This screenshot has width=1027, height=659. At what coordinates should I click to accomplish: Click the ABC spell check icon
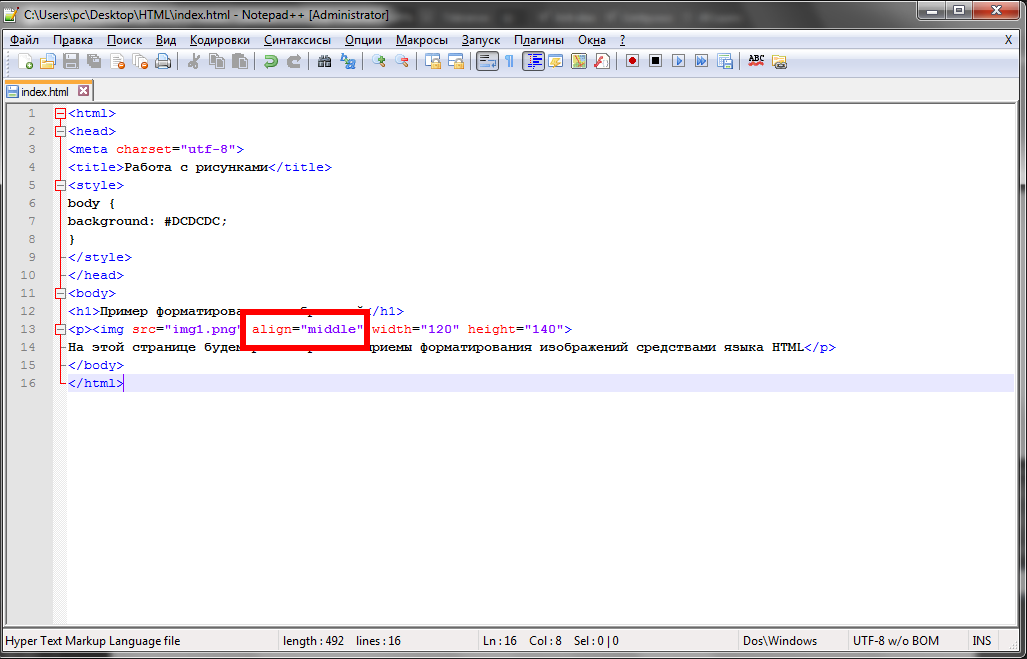[756, 62]
